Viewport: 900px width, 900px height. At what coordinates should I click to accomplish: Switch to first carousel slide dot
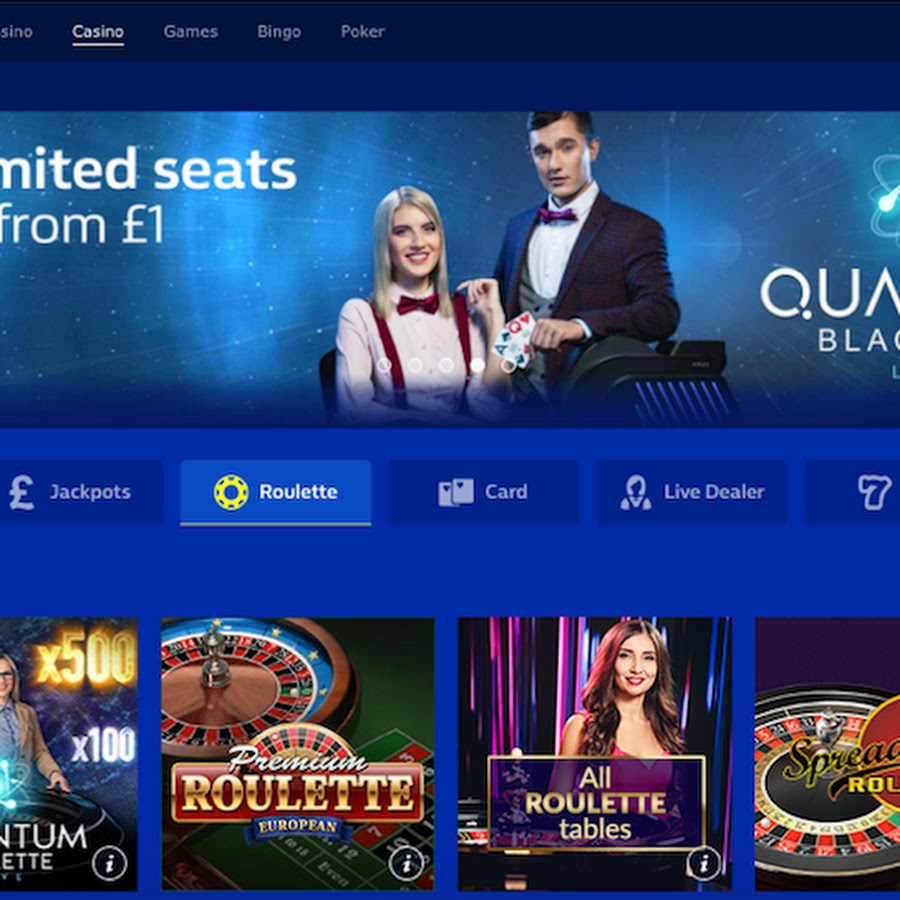coord(383,364)
